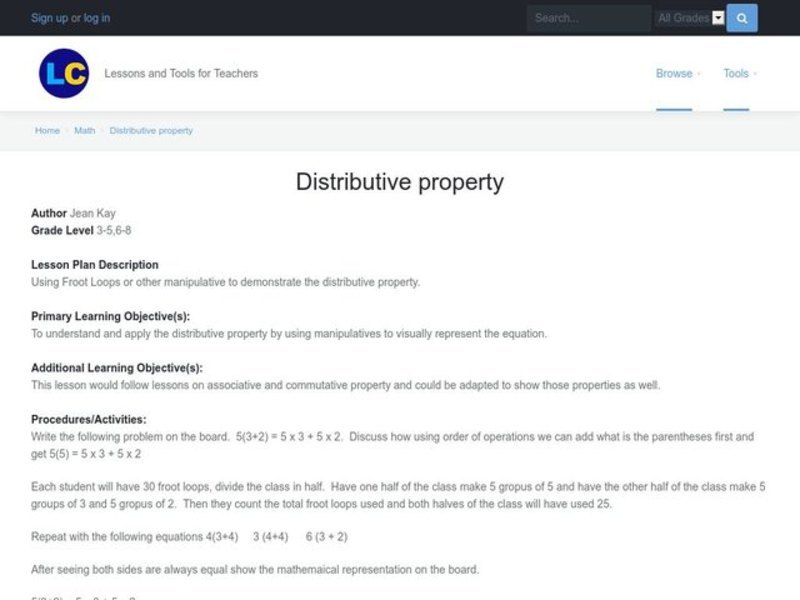Click the Sign up link
Screen dimensions: 800x600
coord(47,17)
